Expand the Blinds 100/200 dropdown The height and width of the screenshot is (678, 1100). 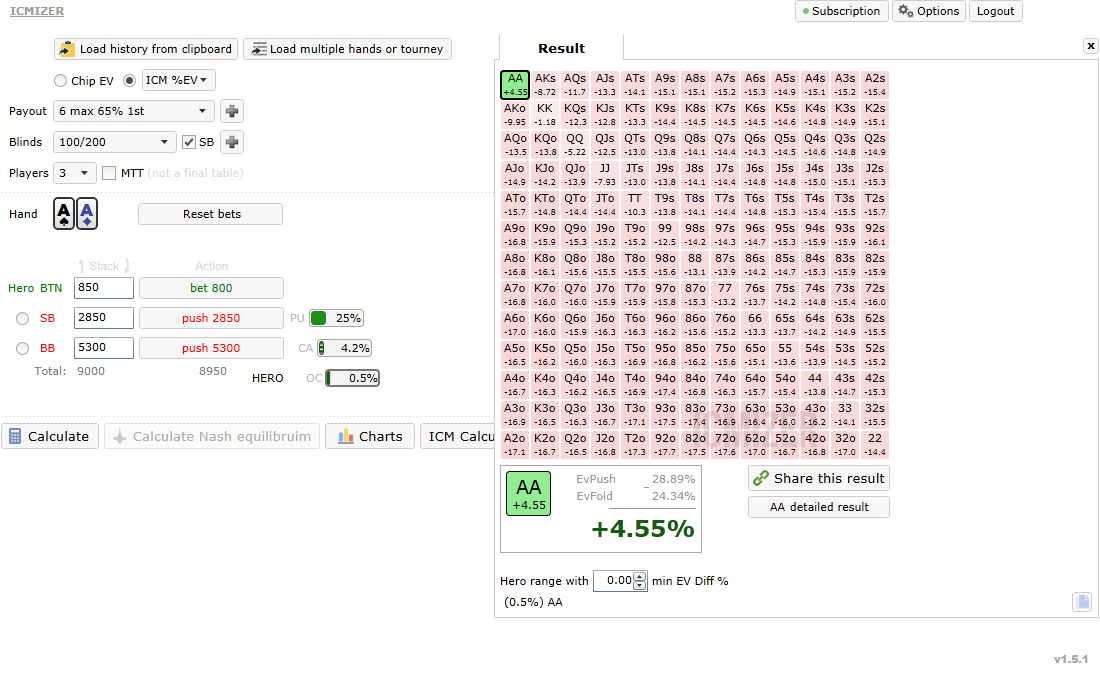[114, 142]
